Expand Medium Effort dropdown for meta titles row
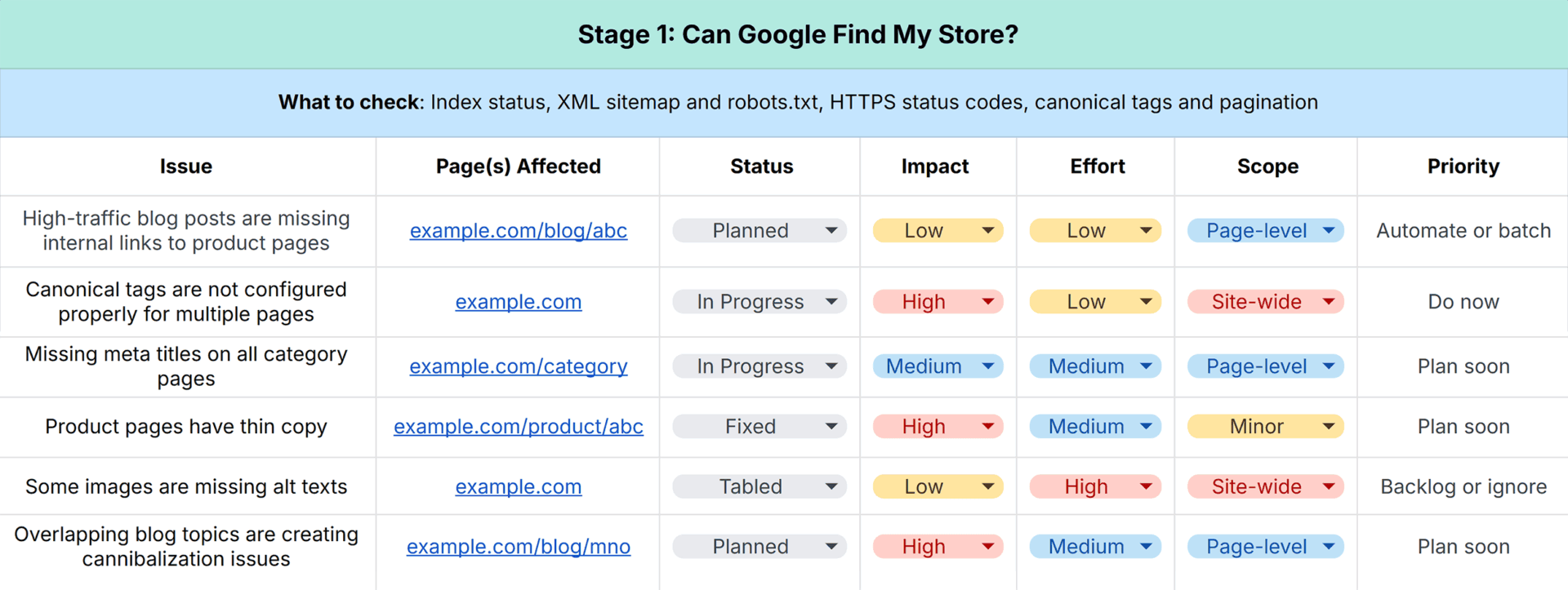 1095,366
